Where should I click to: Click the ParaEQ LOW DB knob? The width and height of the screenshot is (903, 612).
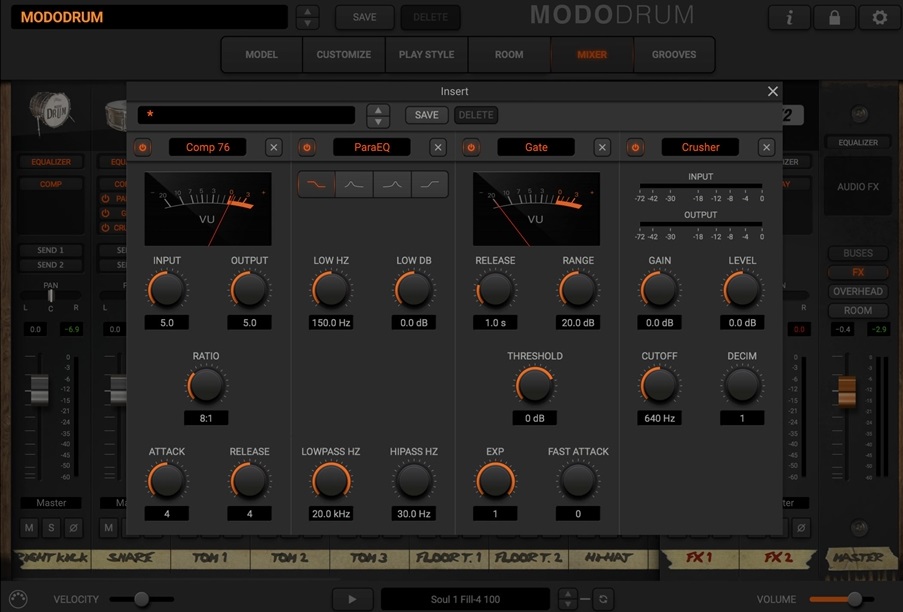pyautogui.click(x=413, y=290)
